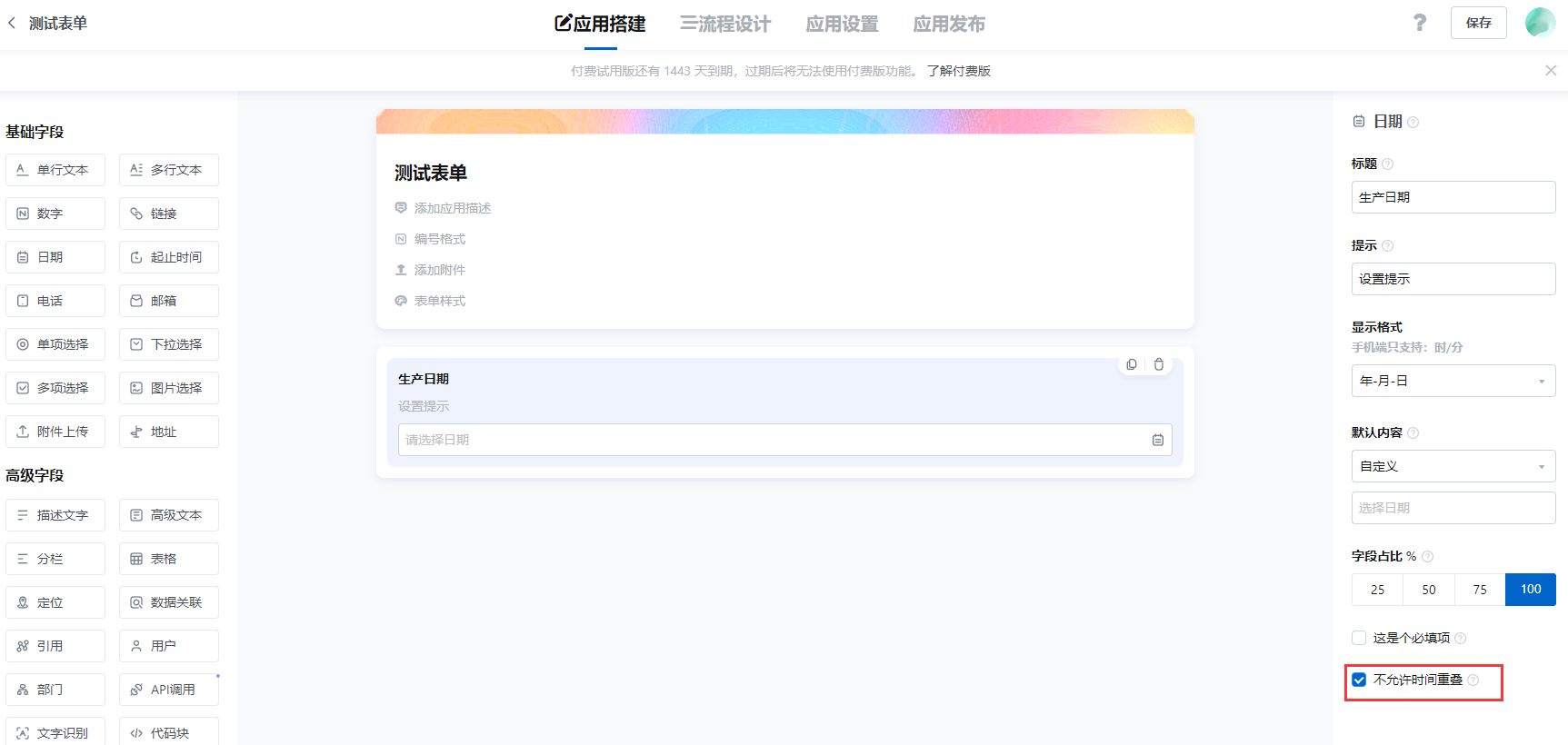
Task: Add a 高级文本 field
Action: (169, 515)
